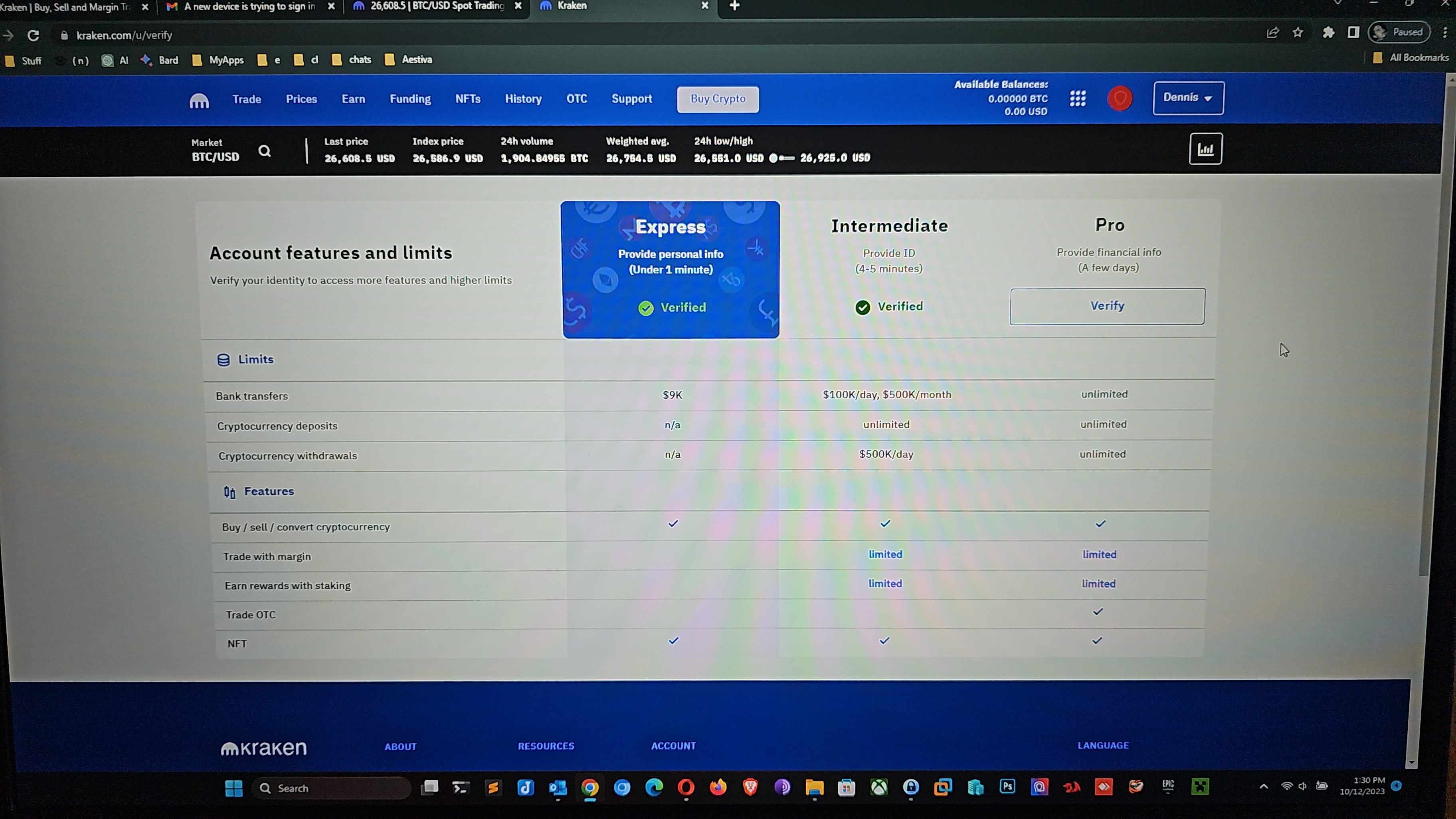Expand the Dennis account dropdown
Image resolution: width=1456 pixels, height=819 pixels.
coord(1187,98)
